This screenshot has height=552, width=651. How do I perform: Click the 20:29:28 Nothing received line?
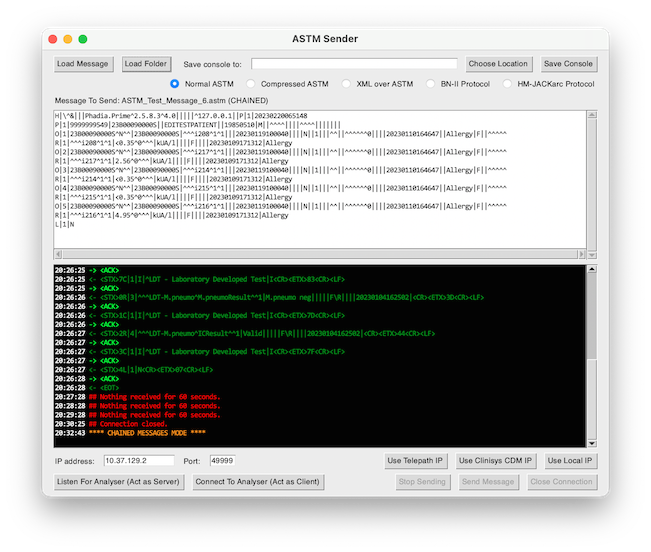click(x=137, y=415)
